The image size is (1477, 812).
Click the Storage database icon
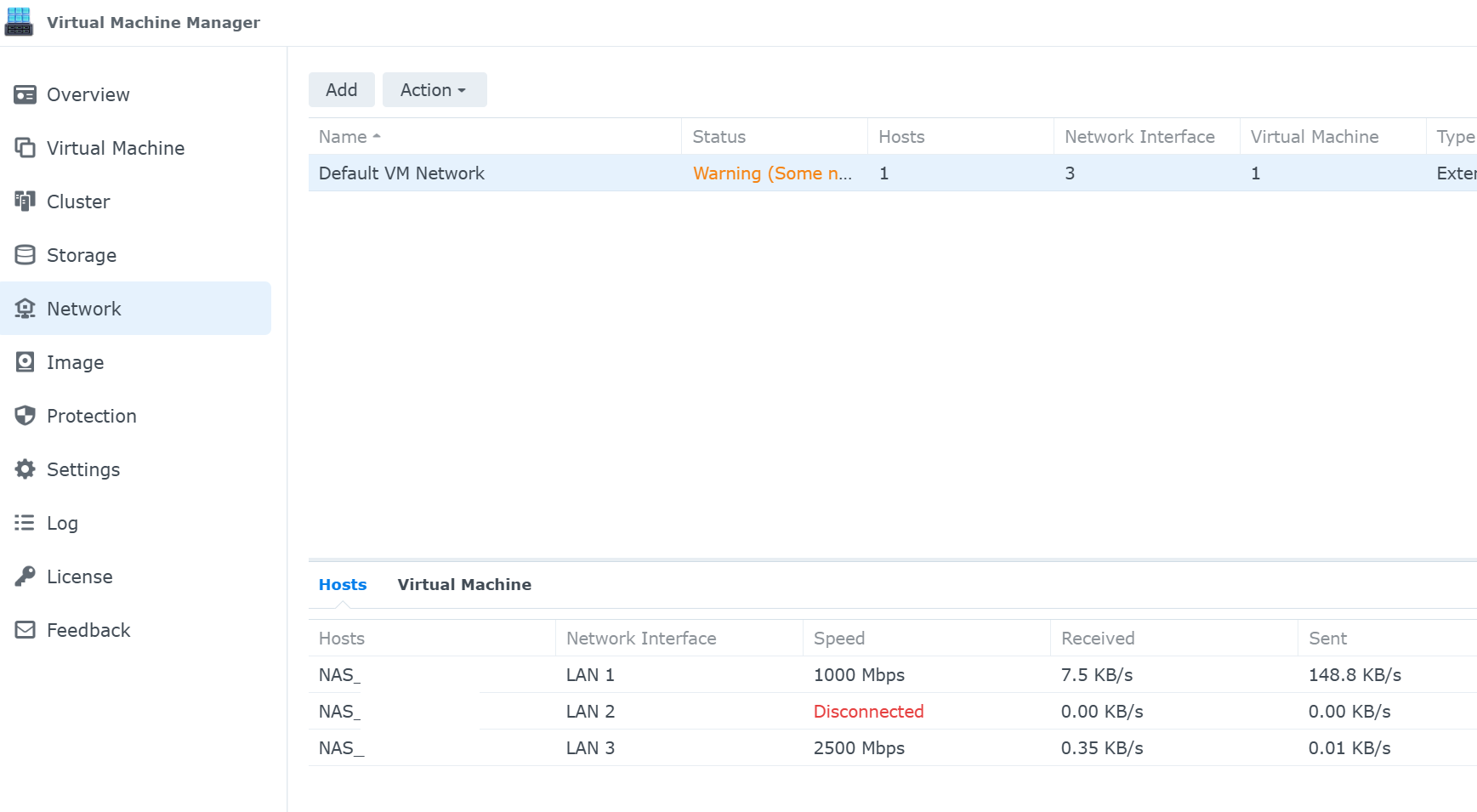(26, 255)
